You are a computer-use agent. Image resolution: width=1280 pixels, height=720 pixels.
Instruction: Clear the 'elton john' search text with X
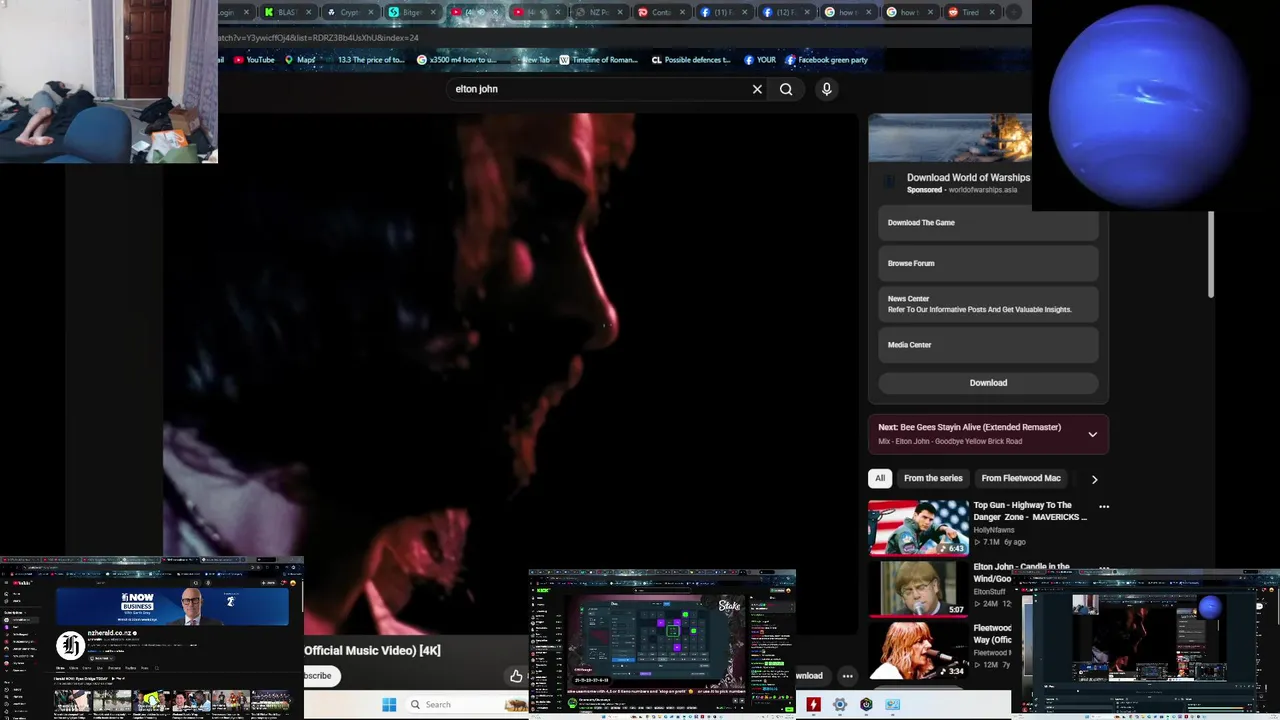coord(757,89)
